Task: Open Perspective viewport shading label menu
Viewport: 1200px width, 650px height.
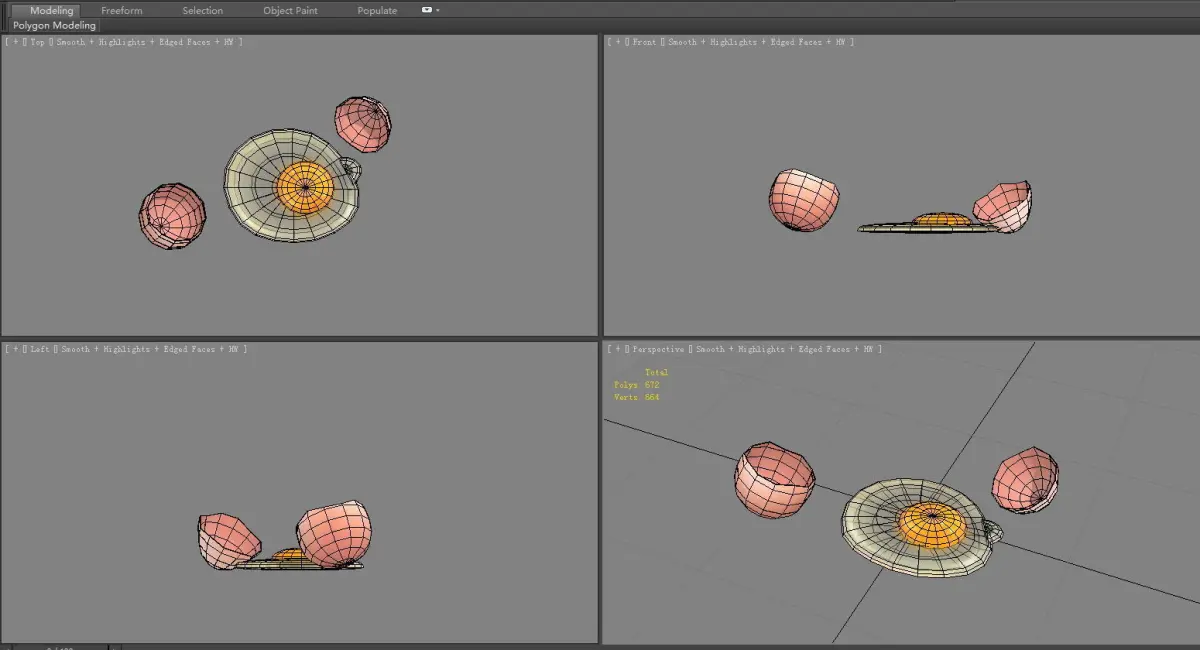Action: click(x=785, y=349)
